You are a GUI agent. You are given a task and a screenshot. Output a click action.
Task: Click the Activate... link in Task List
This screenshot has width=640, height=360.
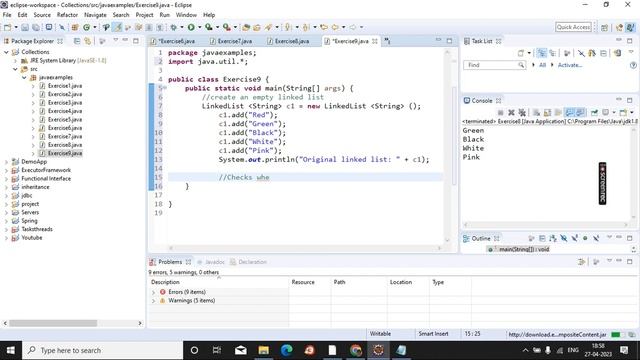pyautogui.click(x=570, y=65)
